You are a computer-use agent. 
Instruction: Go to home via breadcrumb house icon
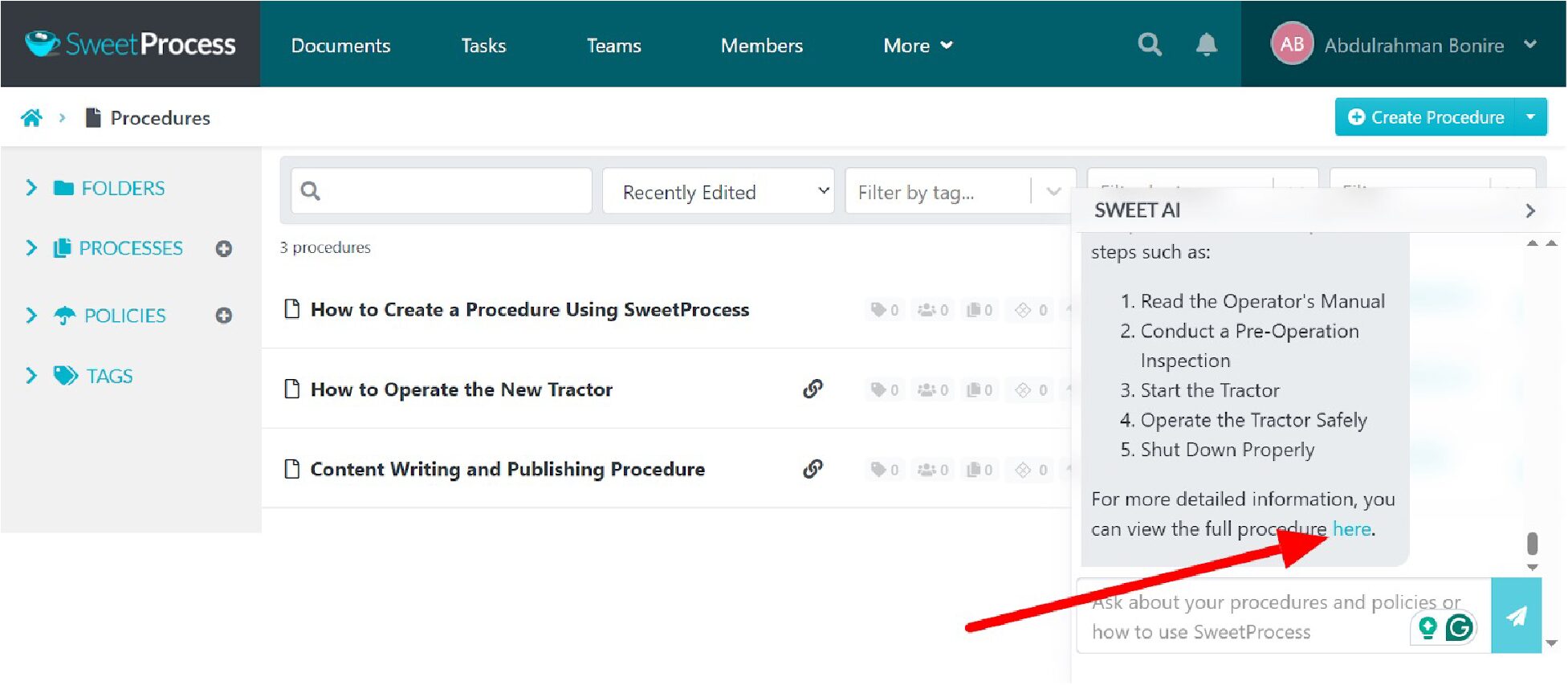(31, 118)
